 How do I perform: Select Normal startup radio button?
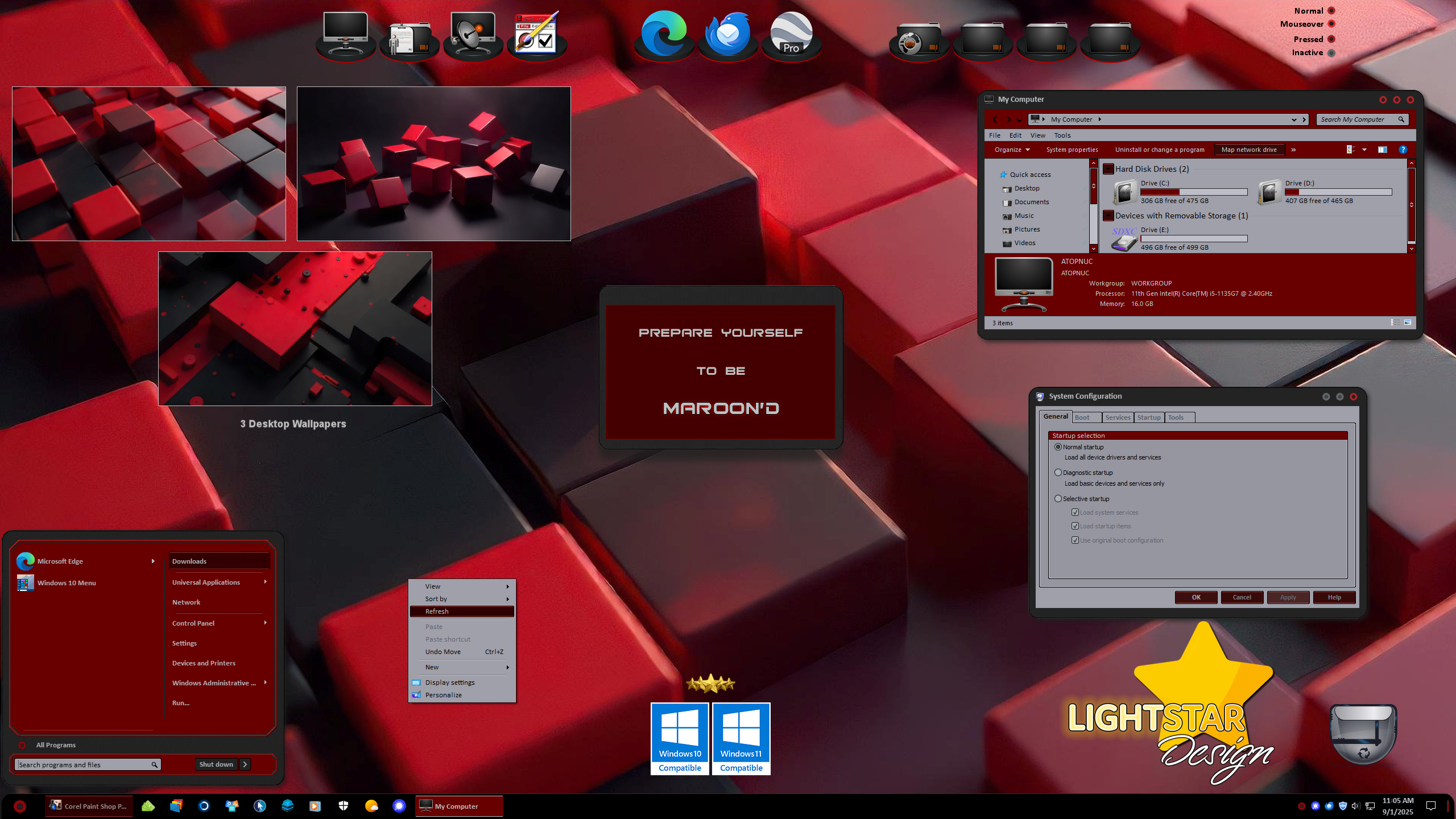click(1058, 447)
